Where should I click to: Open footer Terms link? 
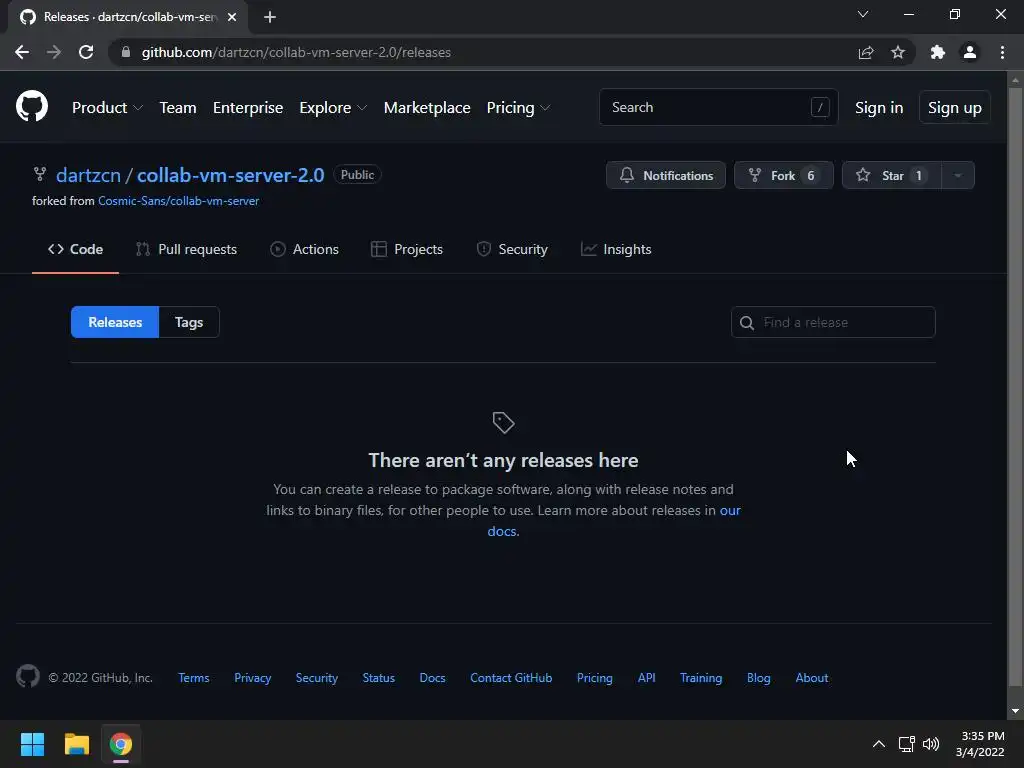194,678
